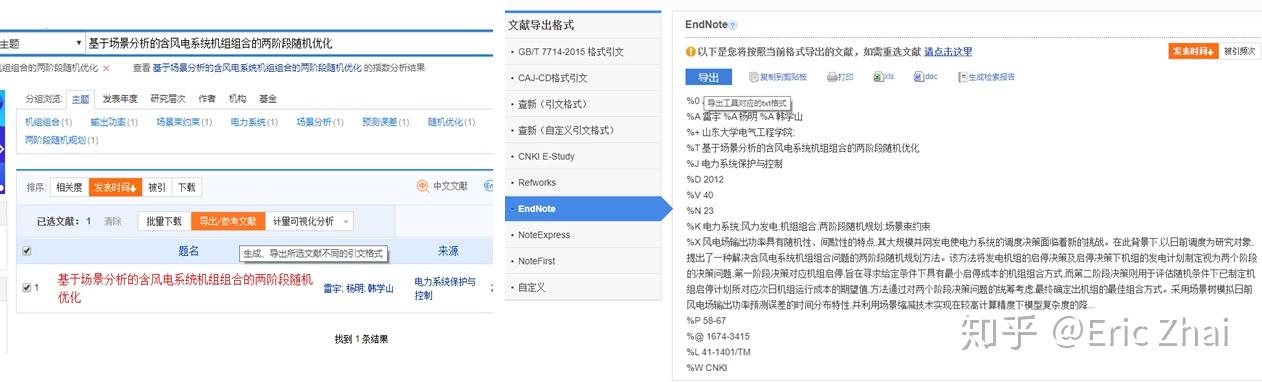The height and width of the screenshot is (382, 1262).
Task: Expand the 计量可视化分析 dropdown
Action: coord(312,221)
